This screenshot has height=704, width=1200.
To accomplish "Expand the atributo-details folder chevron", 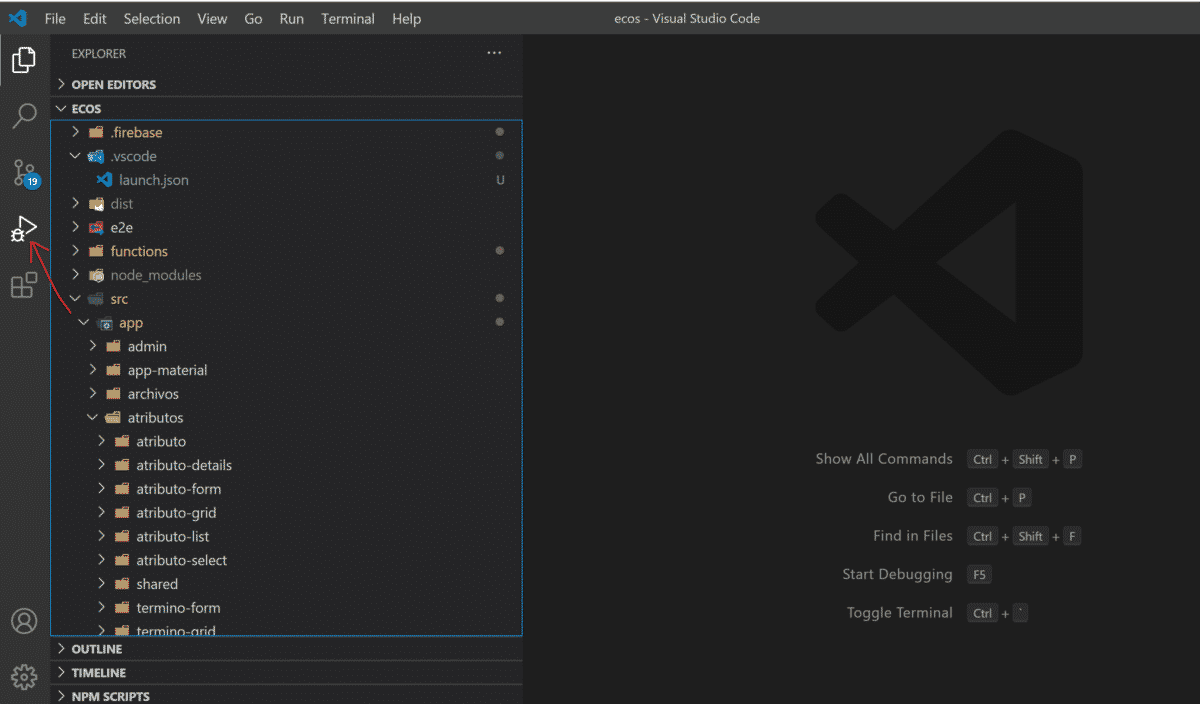I will click(x=101, y=465).
